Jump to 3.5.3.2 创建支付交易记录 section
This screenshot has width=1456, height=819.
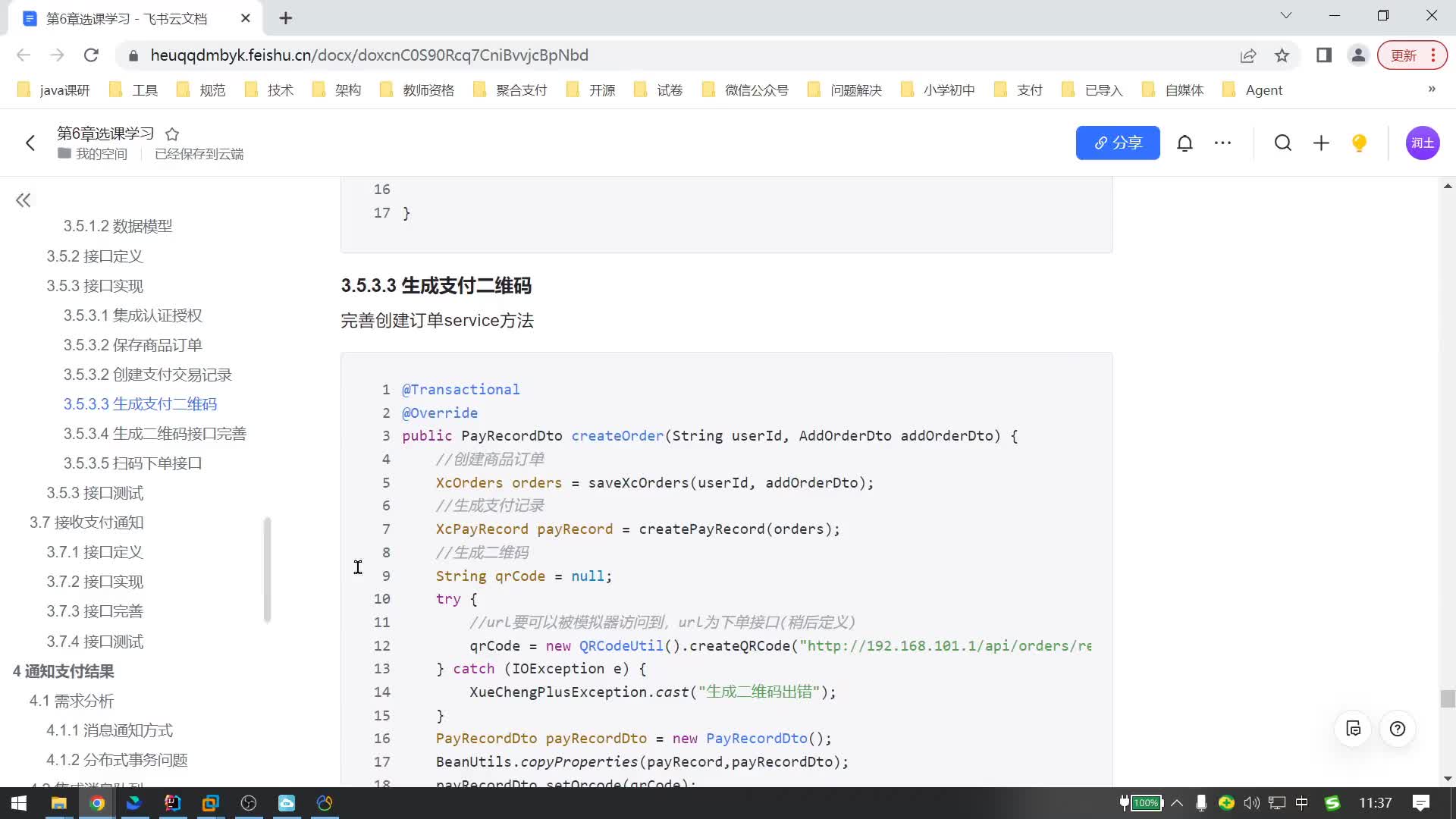148,375
